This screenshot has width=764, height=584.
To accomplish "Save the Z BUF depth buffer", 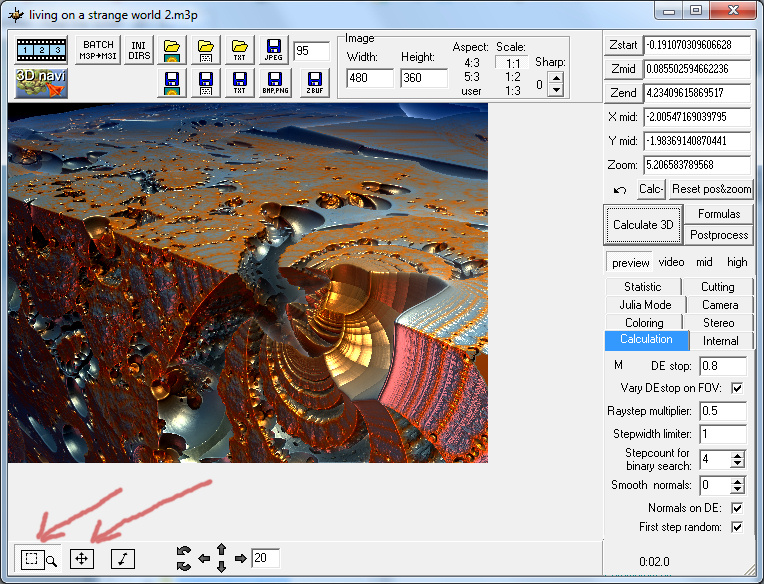I will (315, 83).
